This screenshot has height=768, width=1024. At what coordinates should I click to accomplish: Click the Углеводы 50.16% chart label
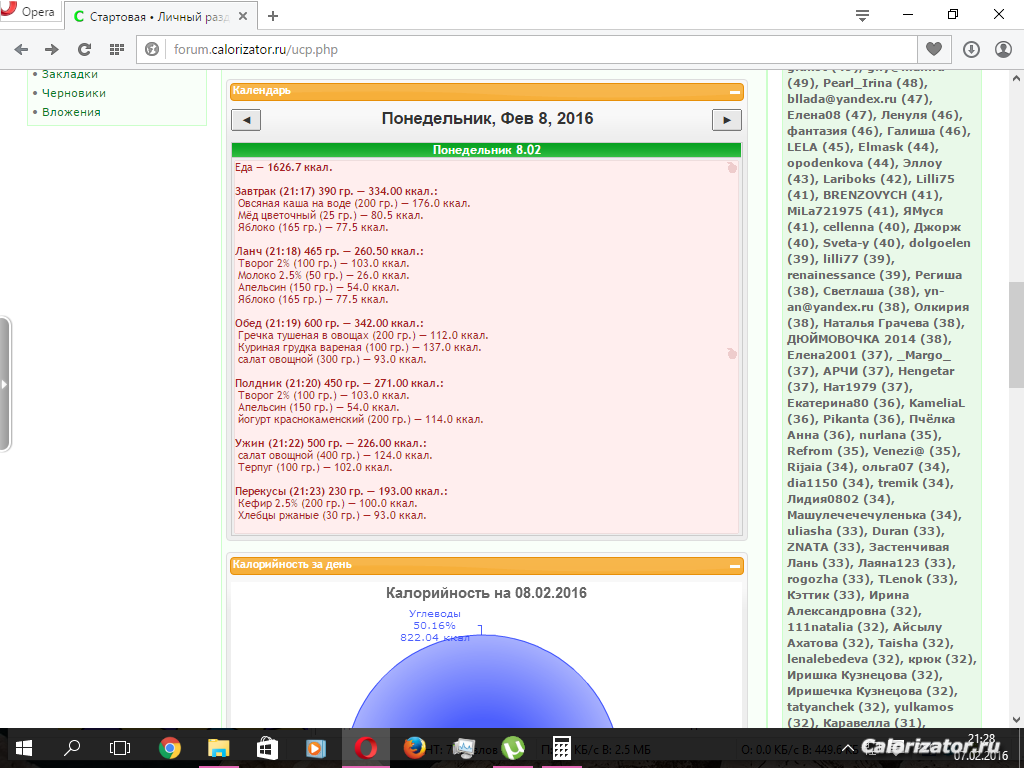click(434, 626)
